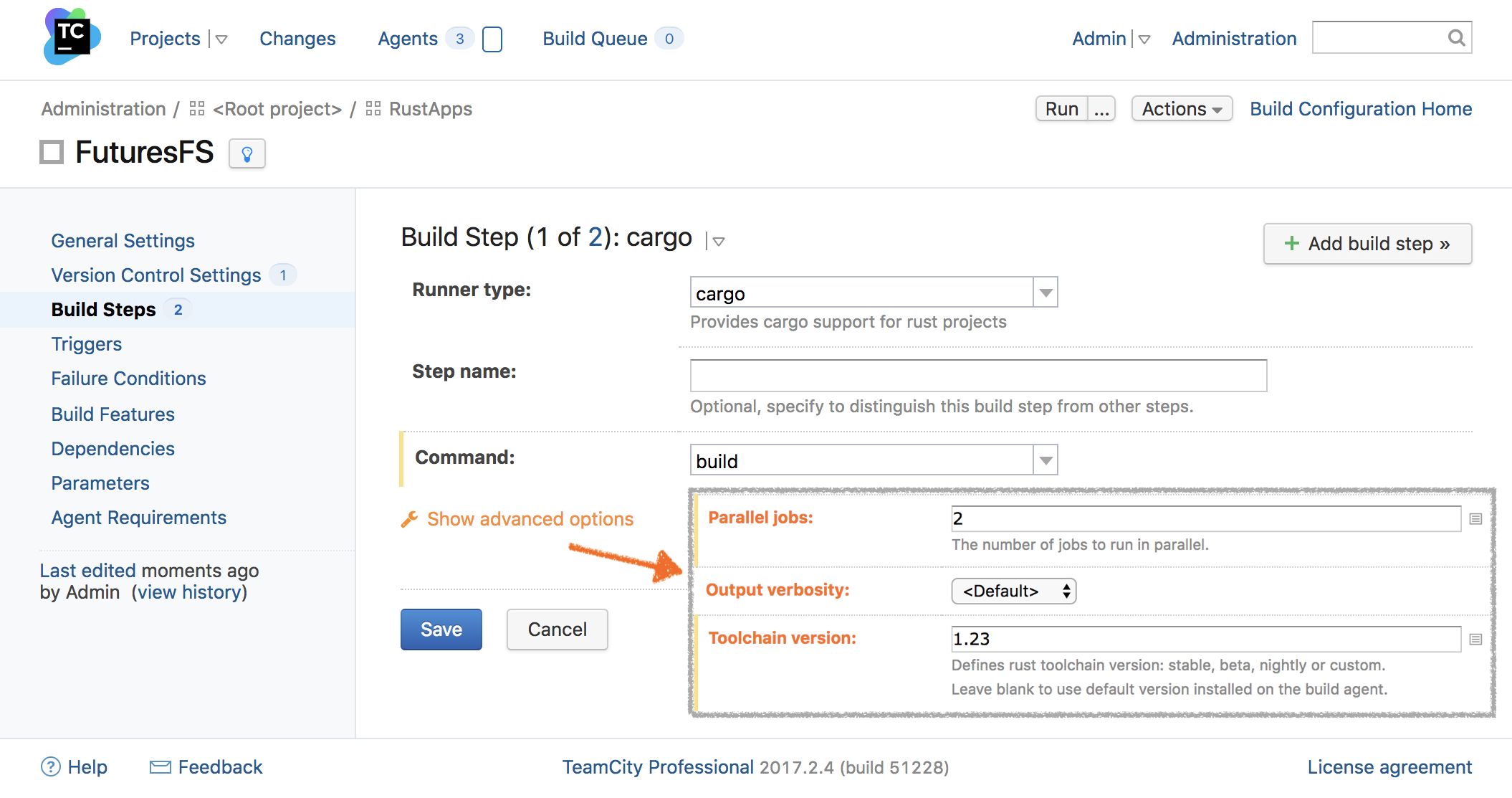This screenshot has width=1512, height=798.
Task: Open the Agents page
Action: pos(408,39)
